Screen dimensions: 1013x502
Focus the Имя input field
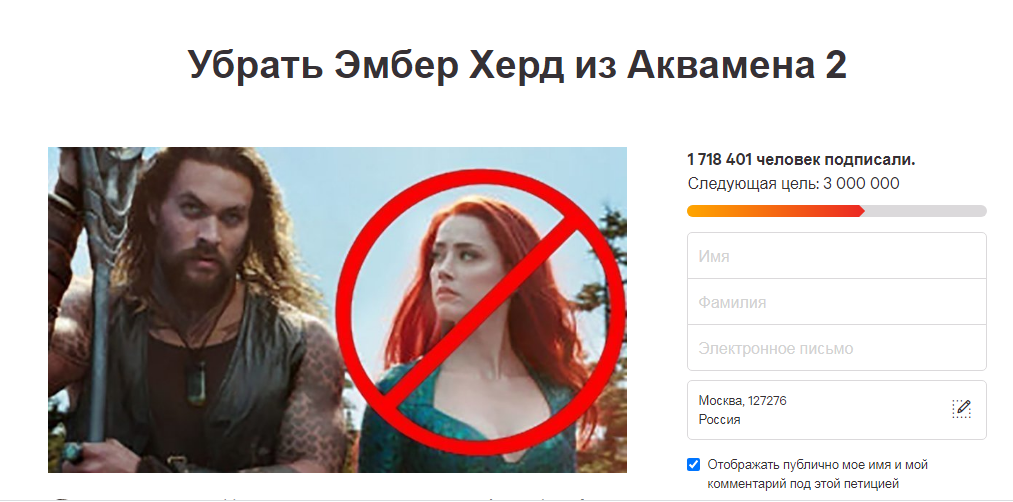pyautogui.click(x=837, y=256)
